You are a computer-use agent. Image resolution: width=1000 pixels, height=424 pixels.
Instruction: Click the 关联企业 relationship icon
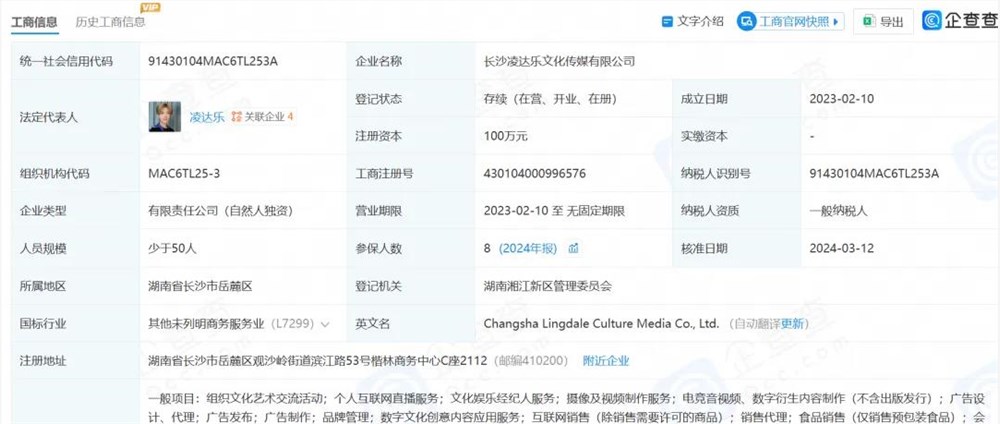pos(237,117)
